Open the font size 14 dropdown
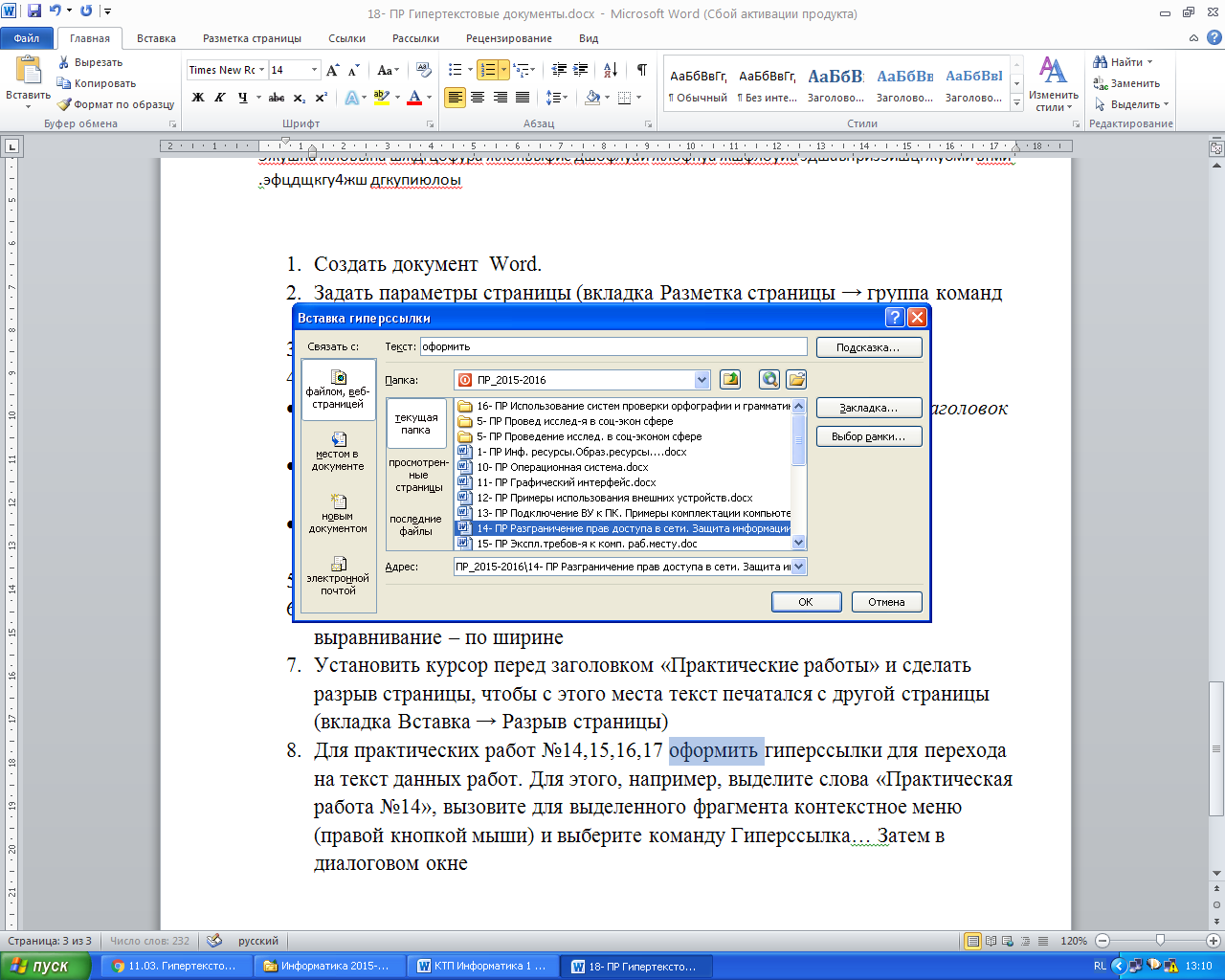The width and height of the screenshot is (1225, 980). pos(314,70)
